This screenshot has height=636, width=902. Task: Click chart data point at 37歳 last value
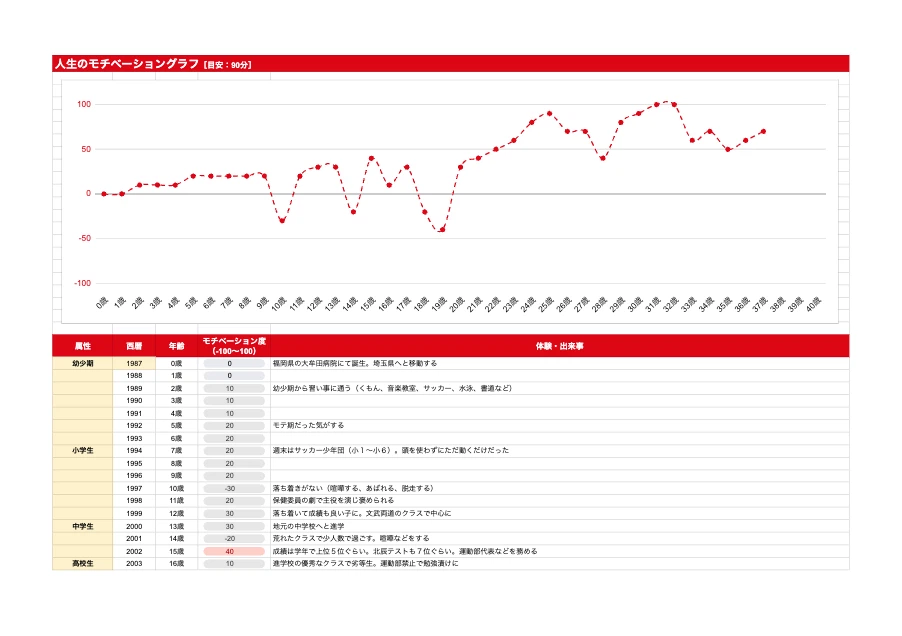point(763,131)
